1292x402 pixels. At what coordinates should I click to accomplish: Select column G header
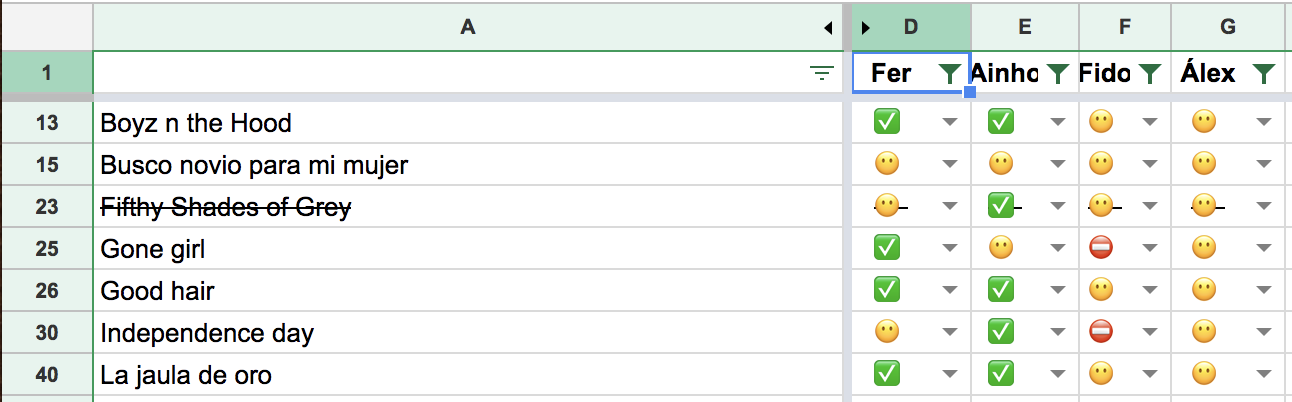tap(1227, 27)
